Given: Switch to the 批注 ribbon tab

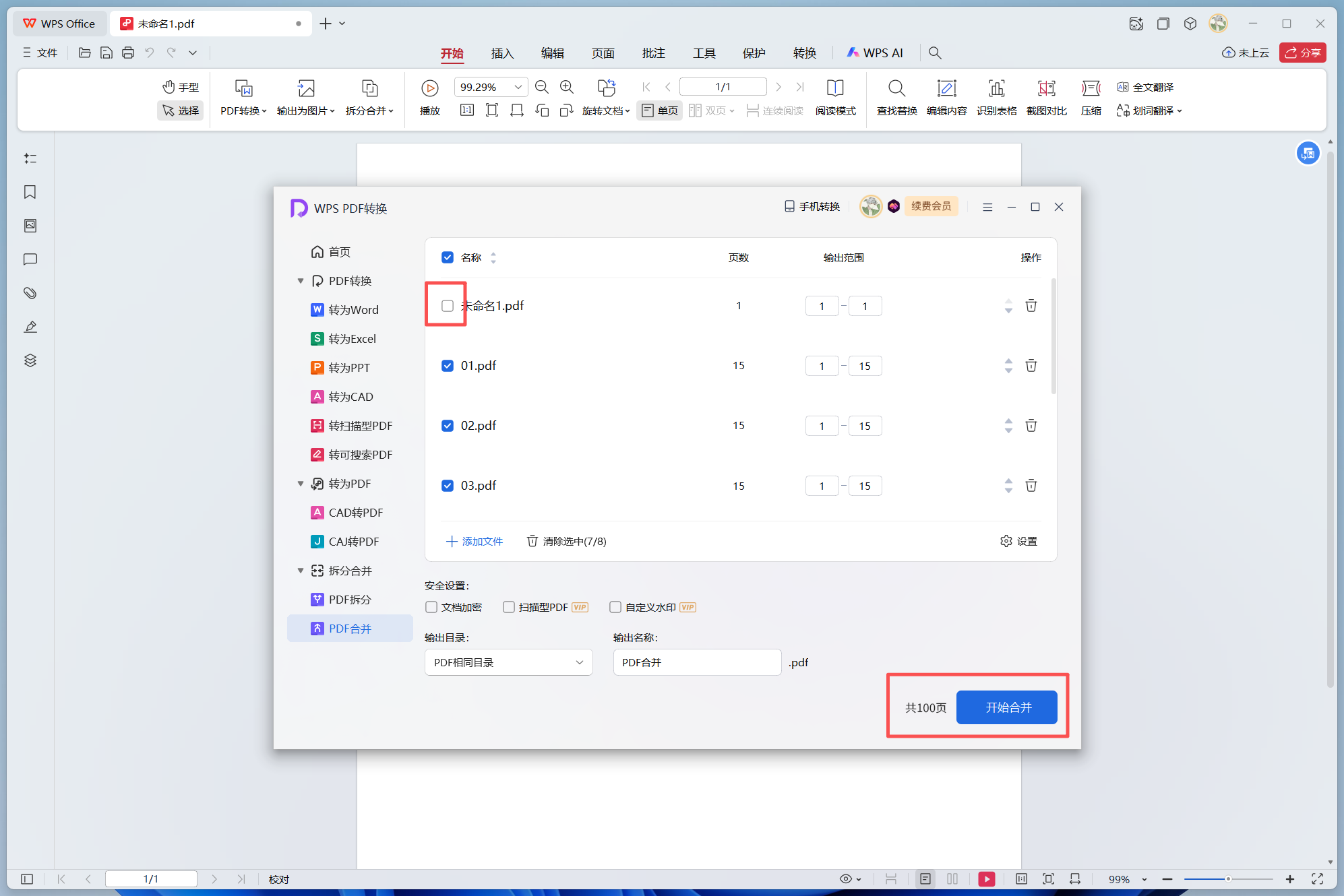Looking at the screenshot, I should tap(652, 53).
